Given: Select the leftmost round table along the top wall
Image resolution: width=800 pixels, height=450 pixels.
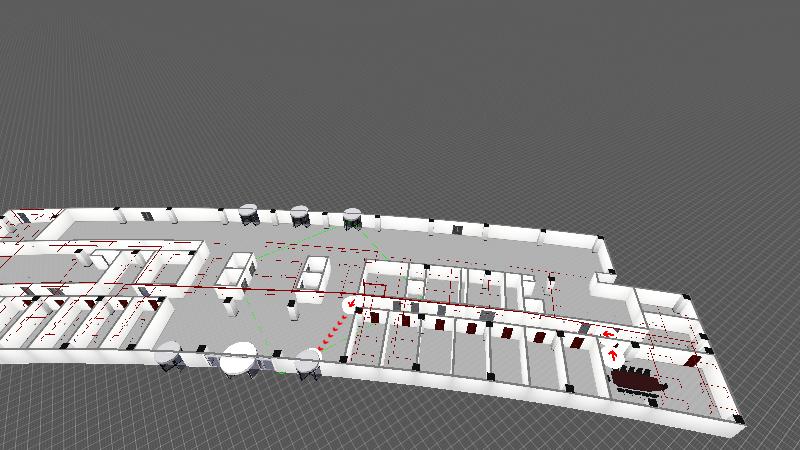Looking at the screenshot, I should (x=248, y=214).
